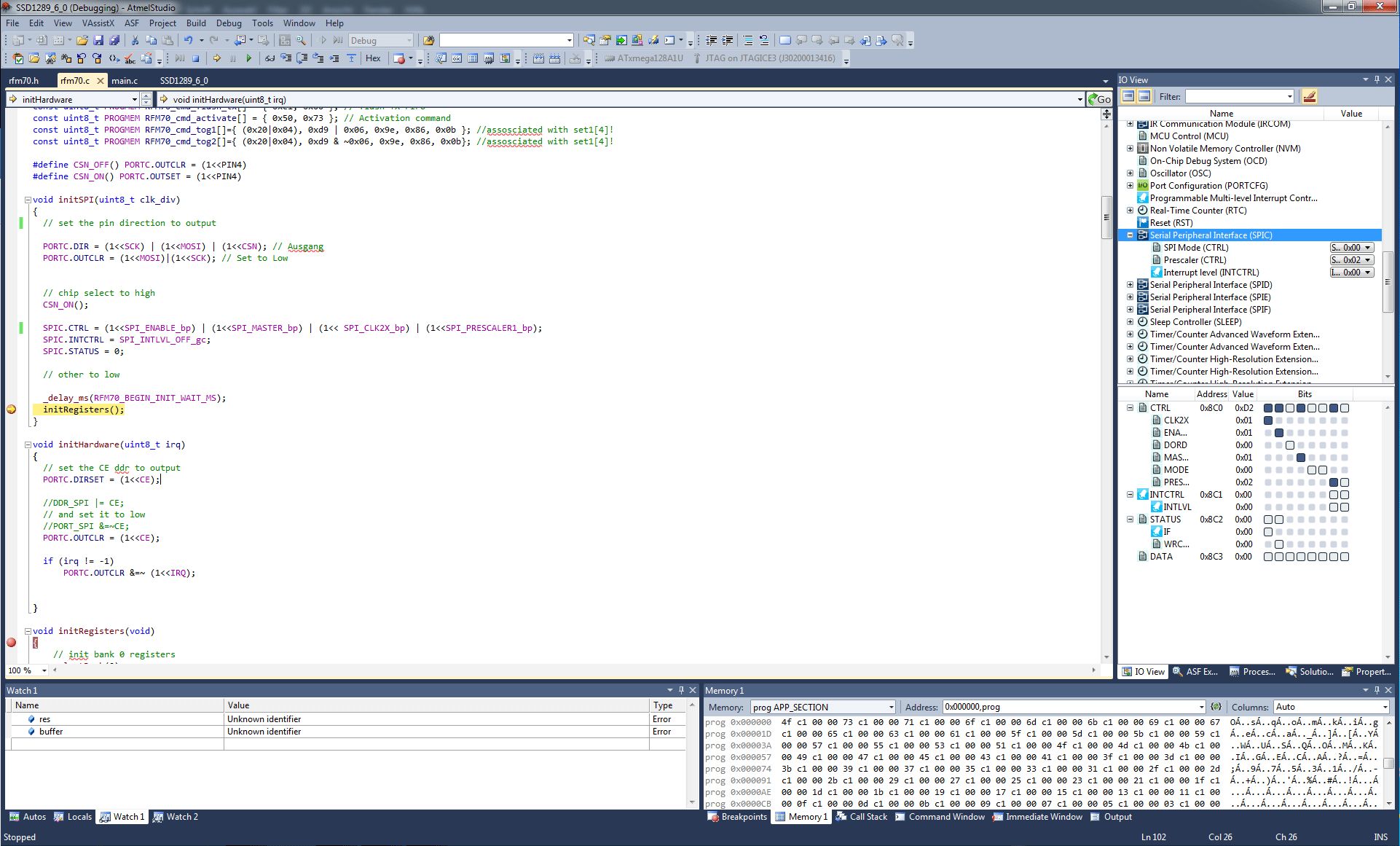Click the Stop Debugging square icon
Screen dimensions: 1400x846
(x=195, y=58)
